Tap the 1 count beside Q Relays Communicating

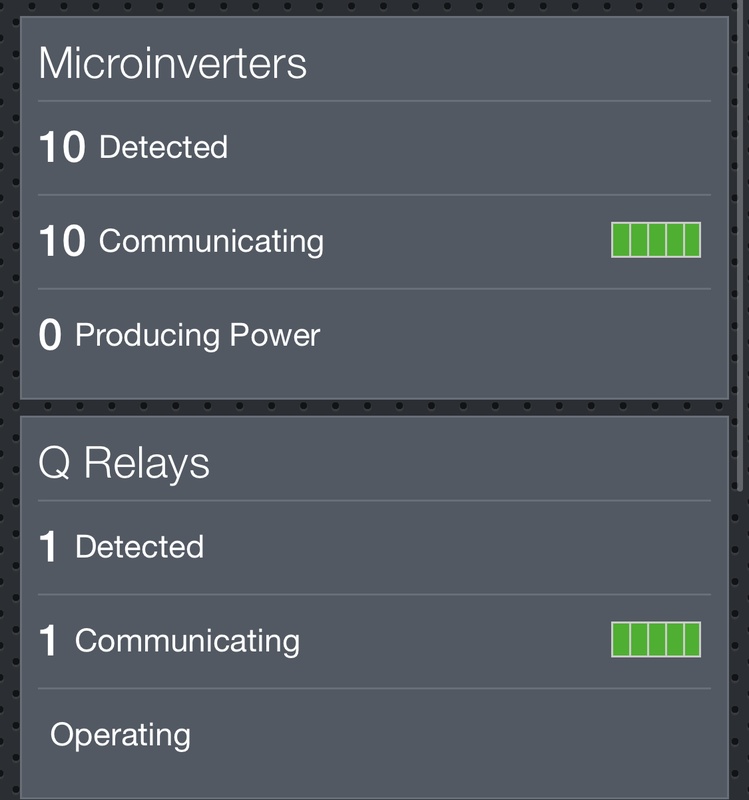[x=49, y=642]
